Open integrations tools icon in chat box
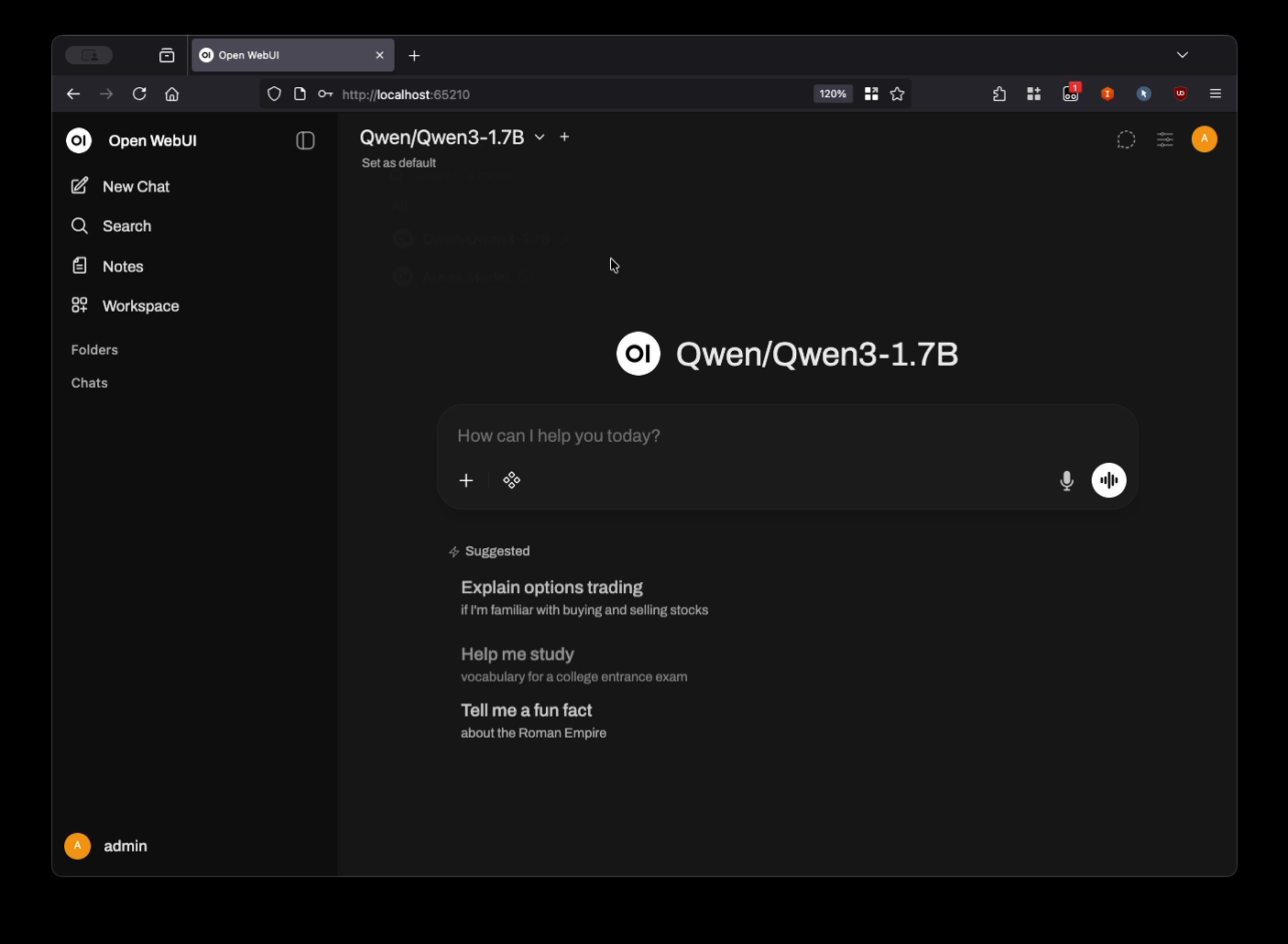Viewport: 1288px width, 944px height. [512, 480]
